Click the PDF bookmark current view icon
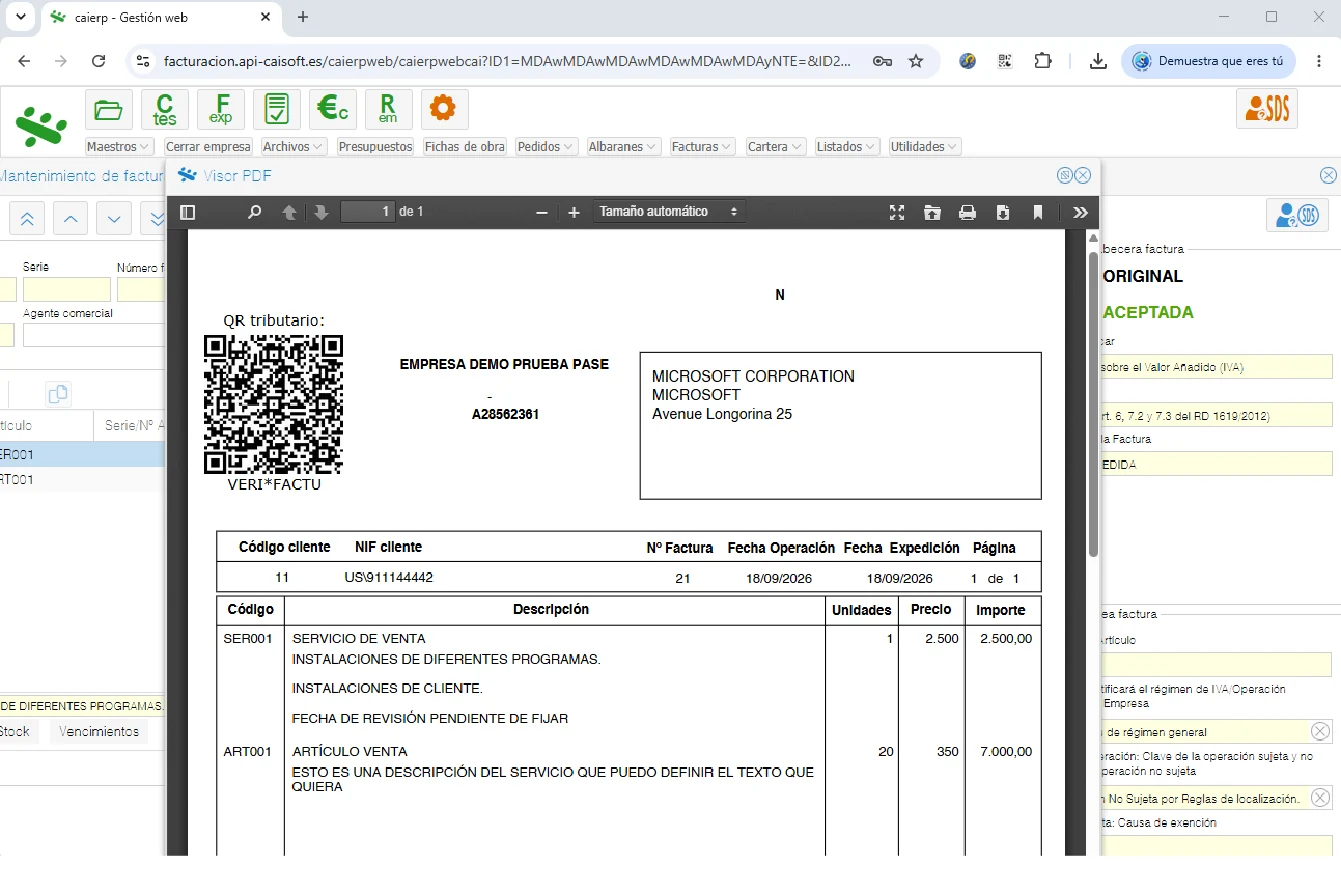The width and height of the screenshot is (1341, 874). tap(1038, 212)
